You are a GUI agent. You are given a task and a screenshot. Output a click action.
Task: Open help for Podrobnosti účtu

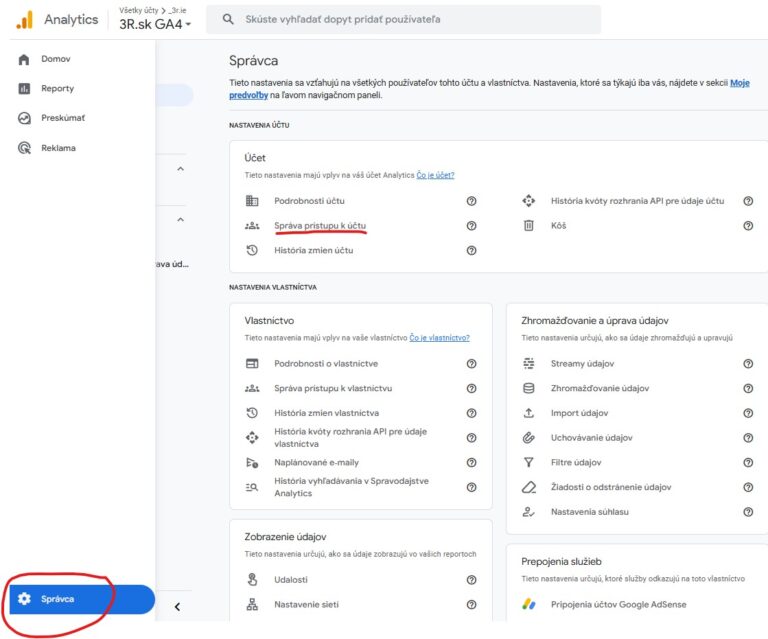471,201
